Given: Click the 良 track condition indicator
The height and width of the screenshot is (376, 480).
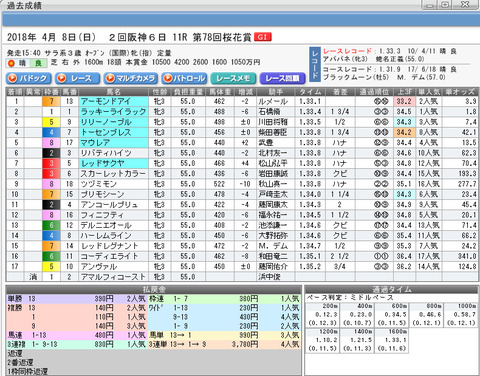Looking at the screenshot, I should click(38, 63).
